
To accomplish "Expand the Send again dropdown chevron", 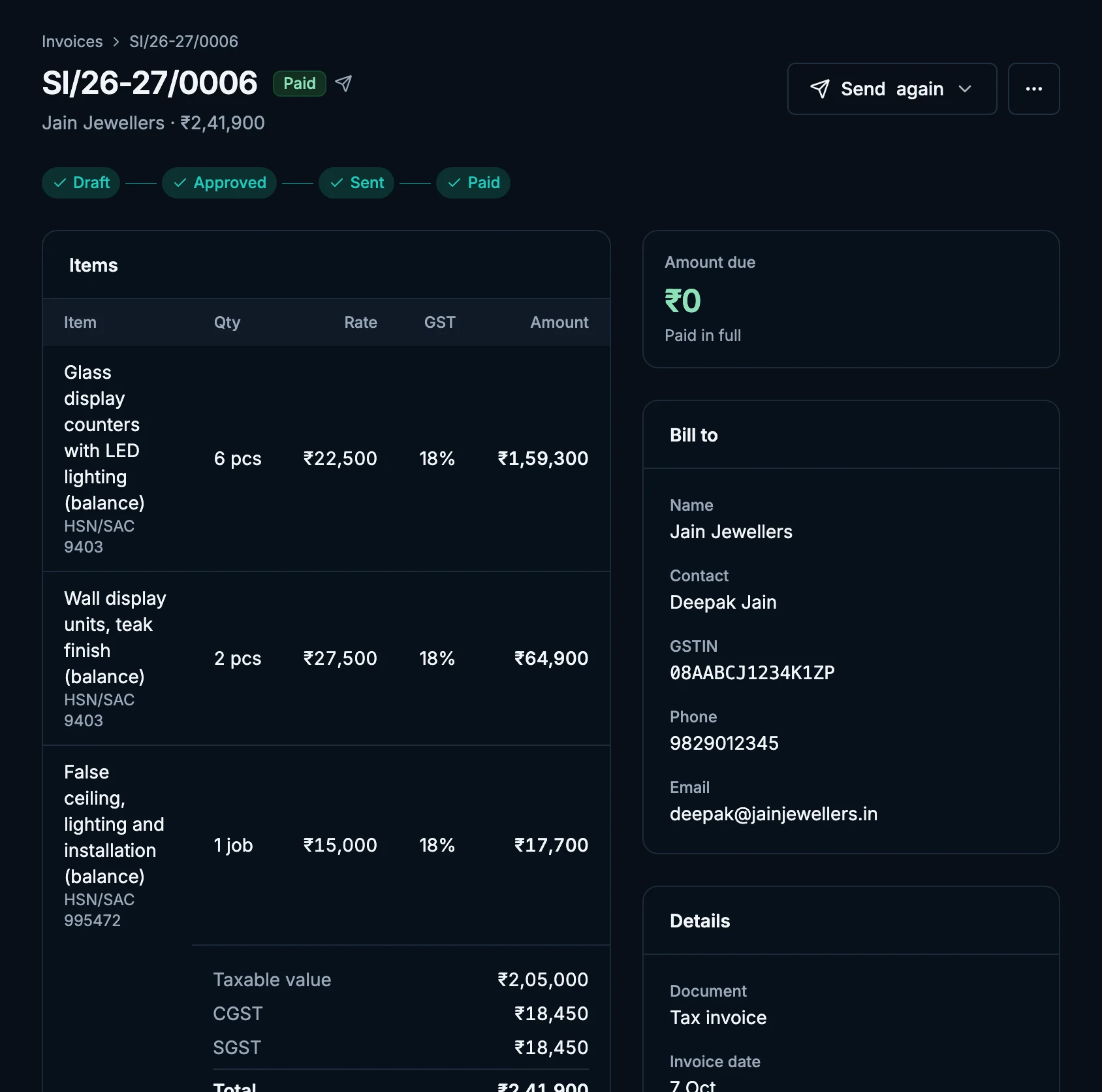I will pos(965,89).
